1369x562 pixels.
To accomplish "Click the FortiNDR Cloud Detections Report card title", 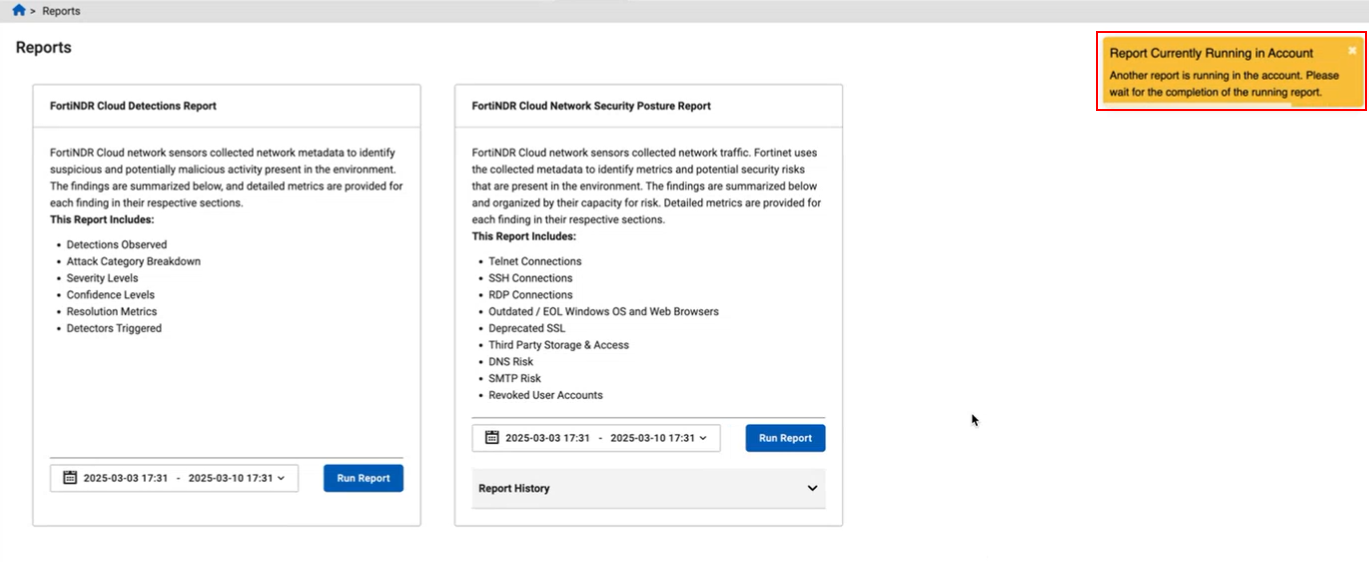I will (x=133, y=105).
